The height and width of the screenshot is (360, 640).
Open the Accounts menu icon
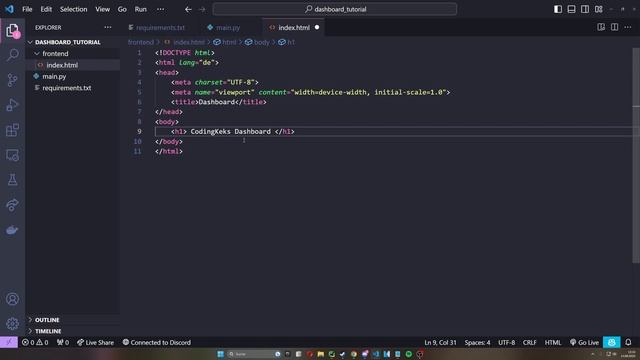12,299
